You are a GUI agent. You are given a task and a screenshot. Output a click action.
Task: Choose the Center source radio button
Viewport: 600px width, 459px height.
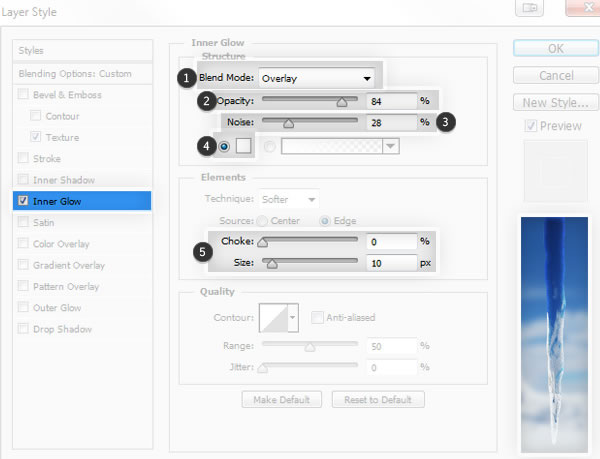click(x=262, y=221)
